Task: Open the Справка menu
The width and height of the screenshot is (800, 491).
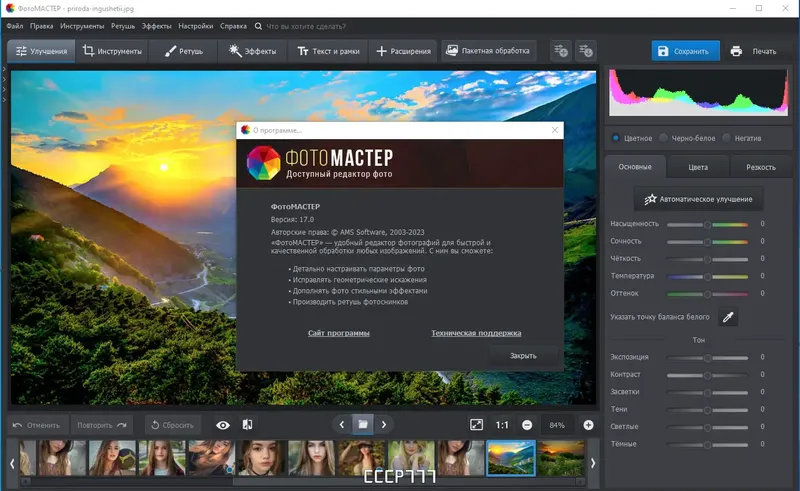Action: 233,26
